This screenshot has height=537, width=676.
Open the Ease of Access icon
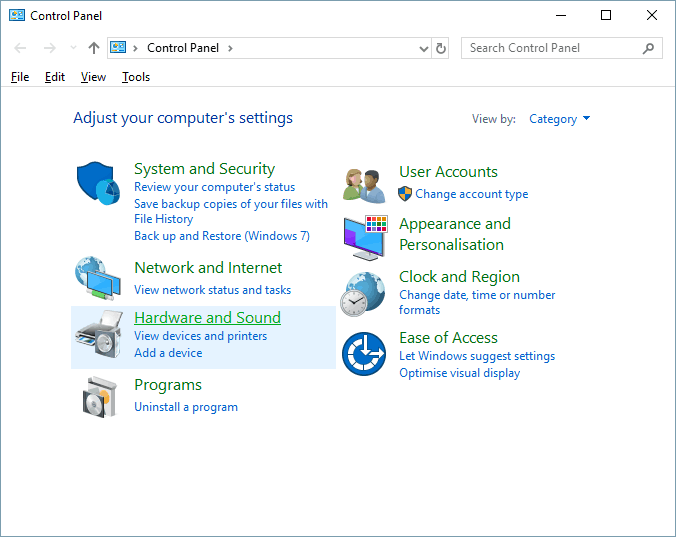(364, 353)
